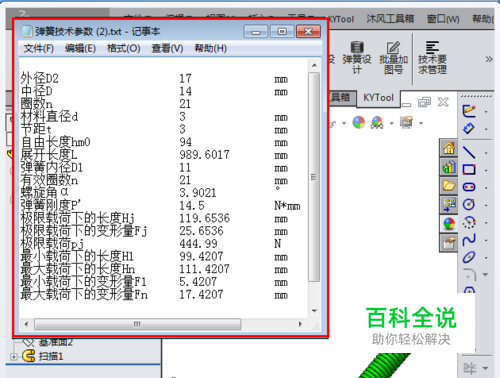The width and height of the screenshot is (500, 378).
Task: Click Notepad vertical scrollbar down arrow
Action: click(x=314, y=311)
